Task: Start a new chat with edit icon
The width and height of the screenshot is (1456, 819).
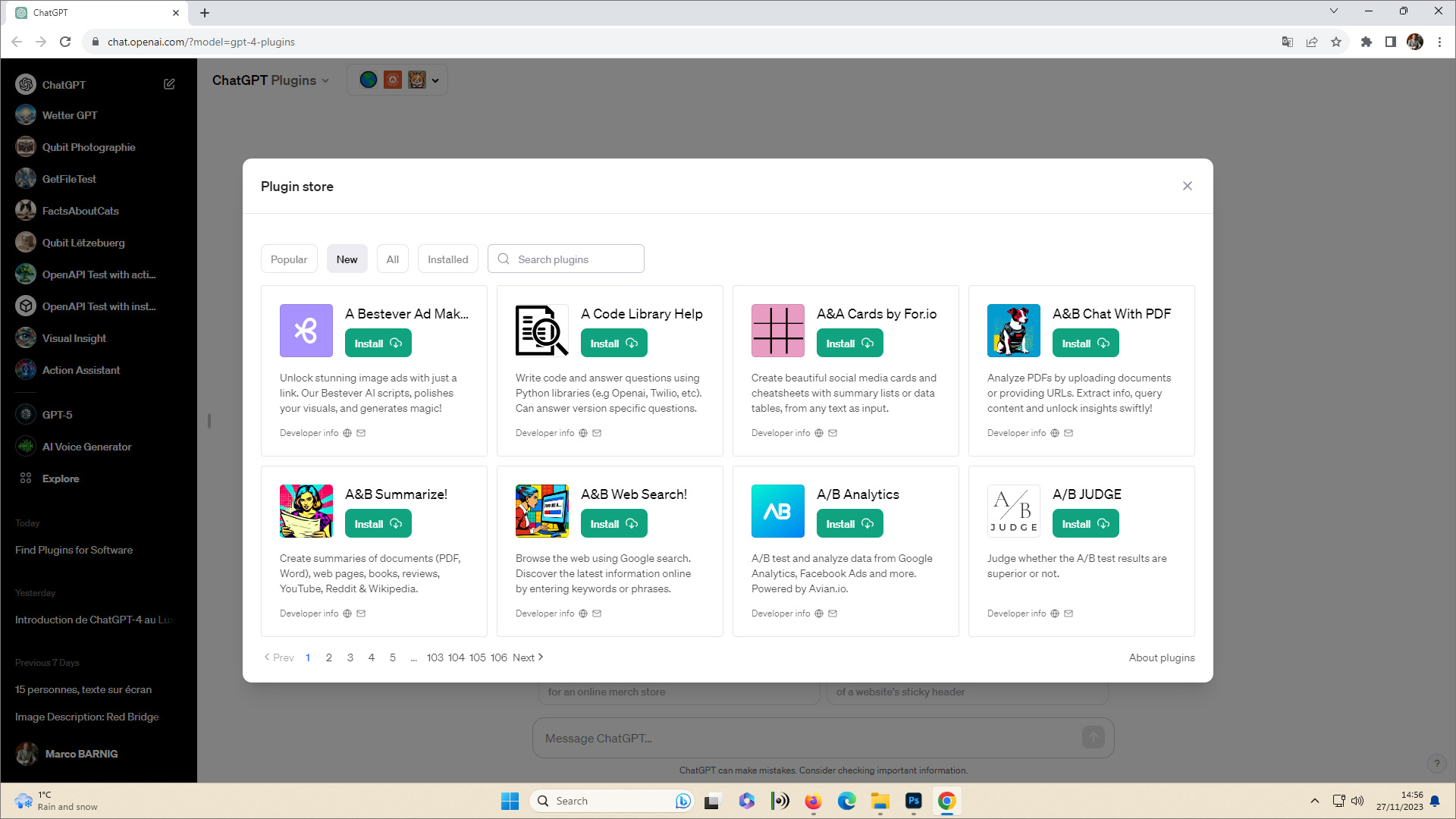Action: pyautogui.click(x=169, y=84)
